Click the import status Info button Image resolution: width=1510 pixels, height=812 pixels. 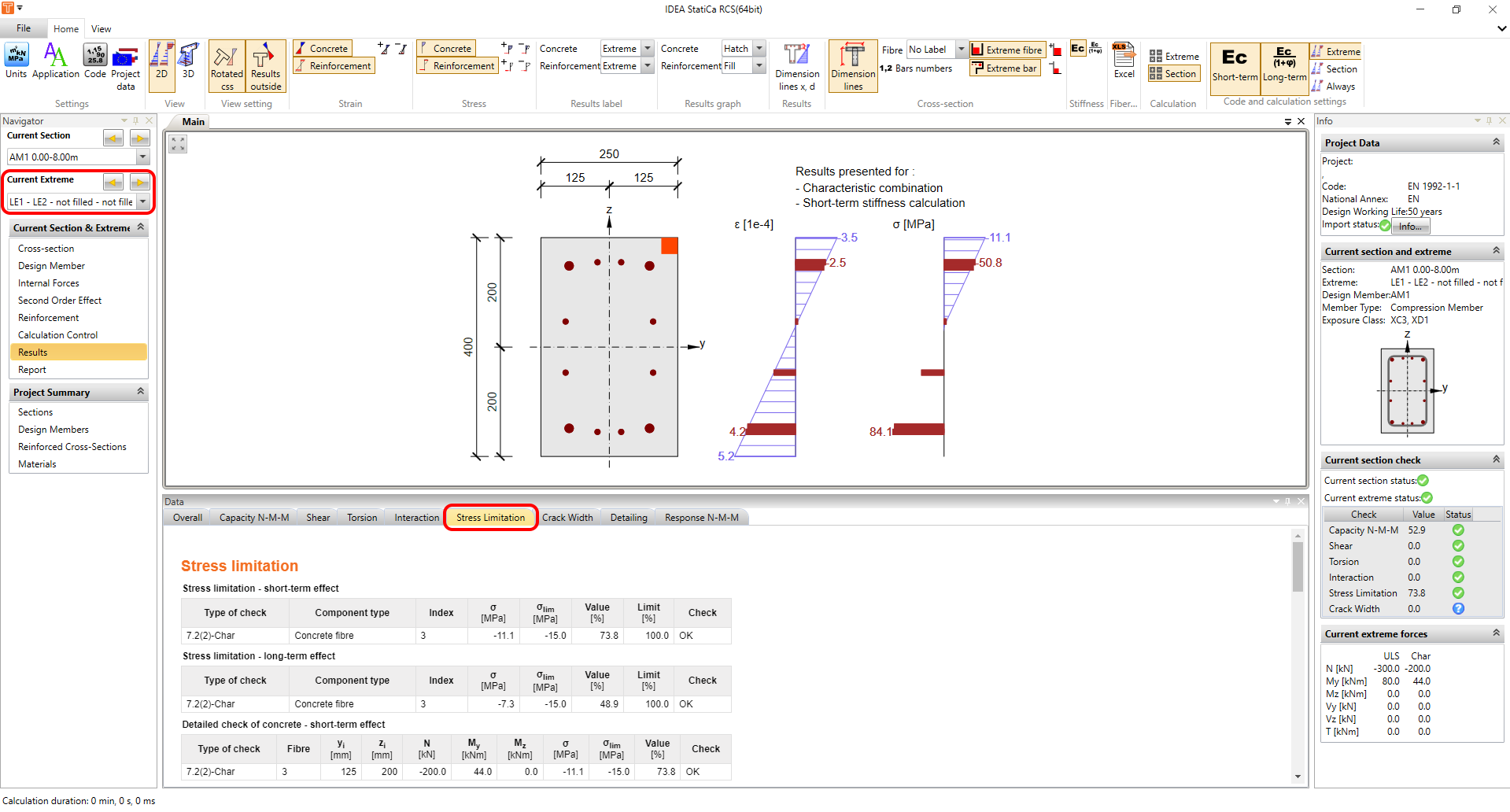coord(1410,227)
